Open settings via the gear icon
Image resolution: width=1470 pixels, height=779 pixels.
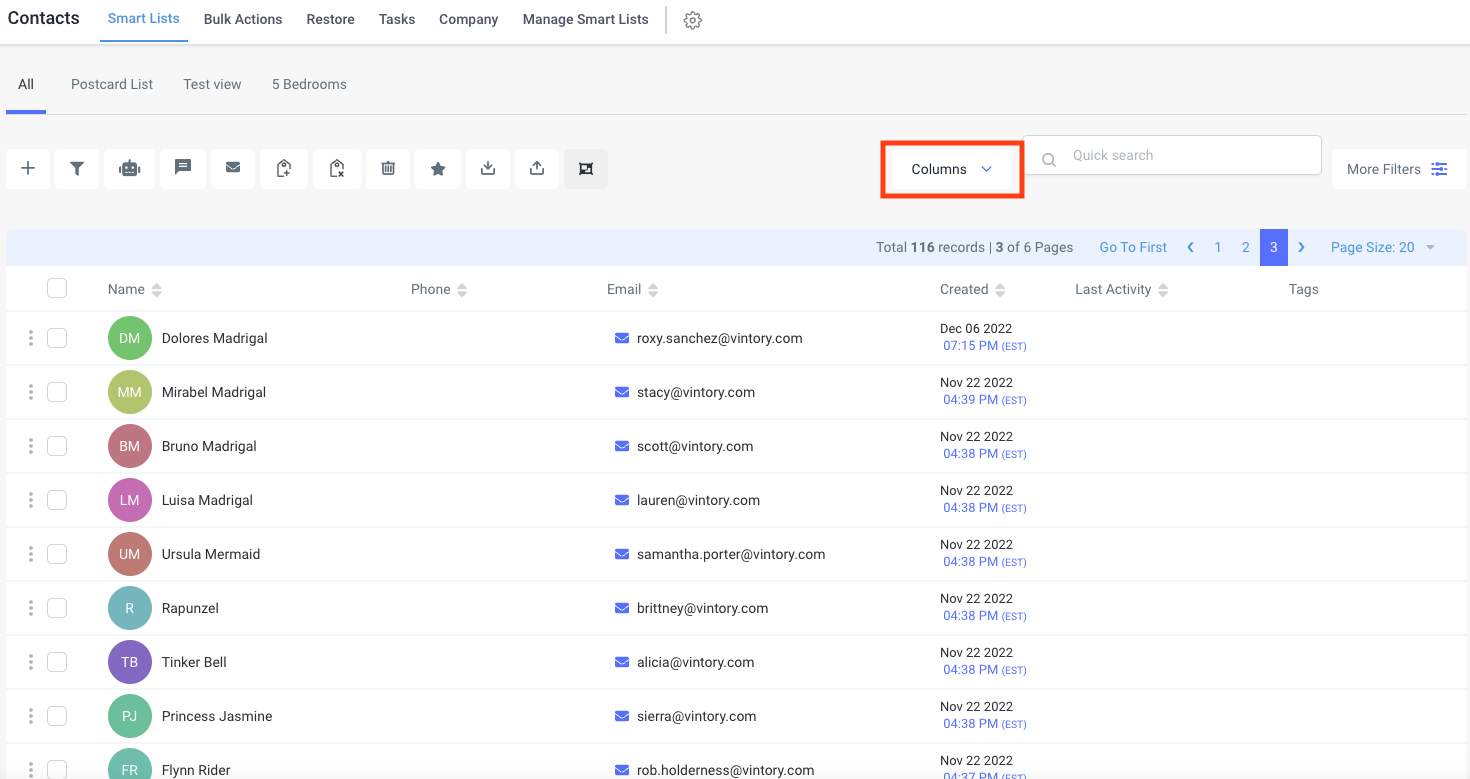point(693,20)
